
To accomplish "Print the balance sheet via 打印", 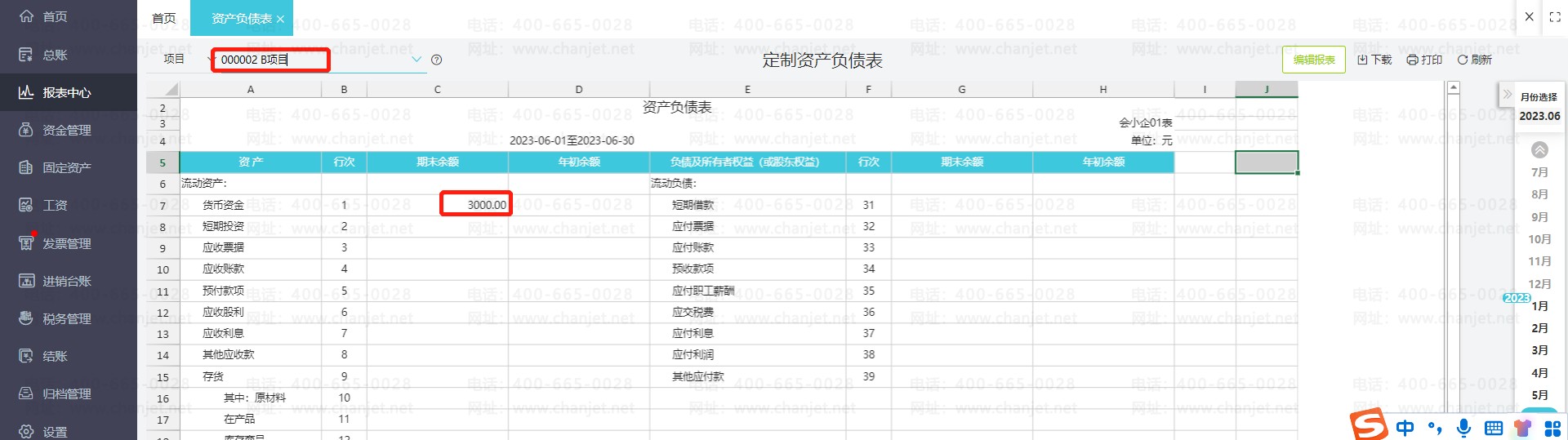I will tap(1424, 60).
